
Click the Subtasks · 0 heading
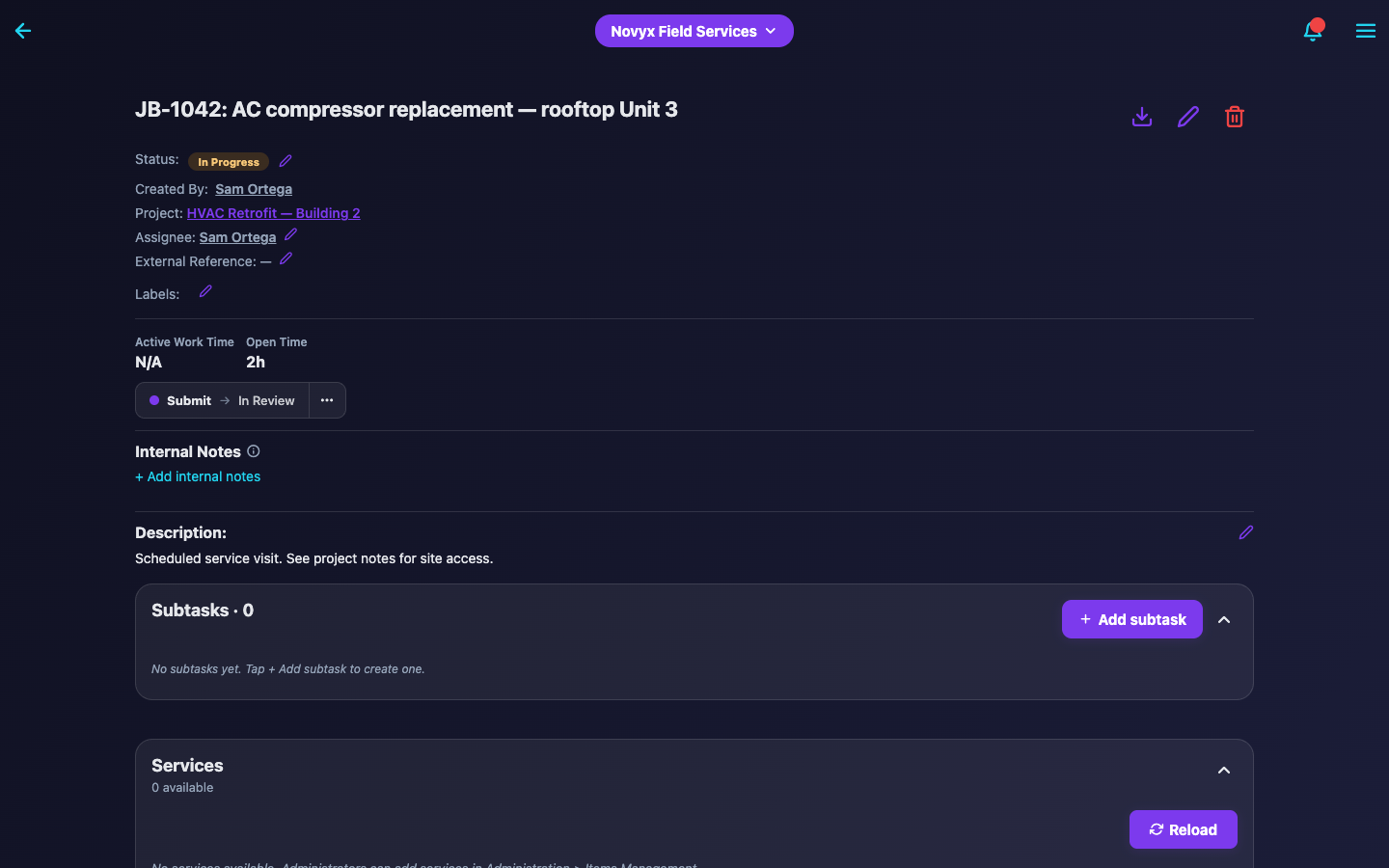tap(203, 610)
